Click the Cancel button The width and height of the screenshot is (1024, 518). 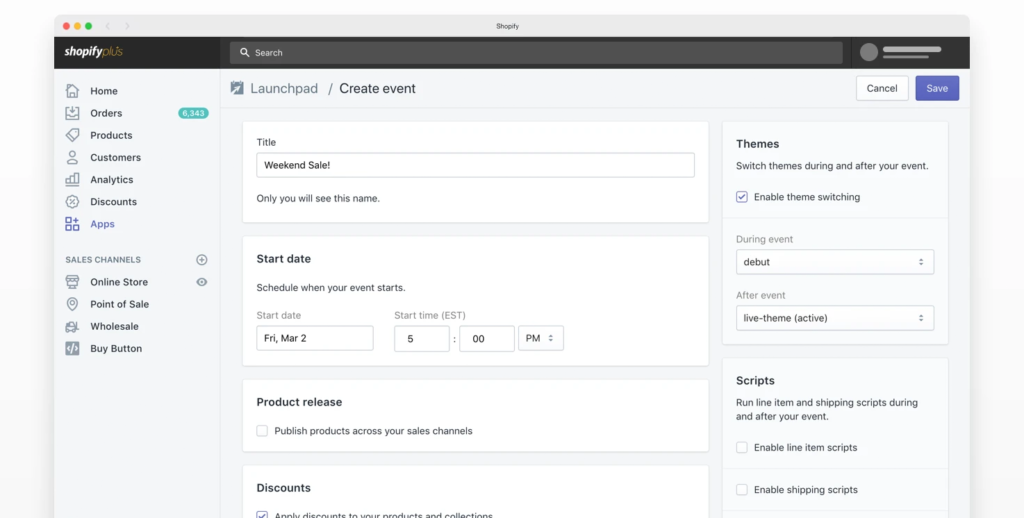coord(882,88)
